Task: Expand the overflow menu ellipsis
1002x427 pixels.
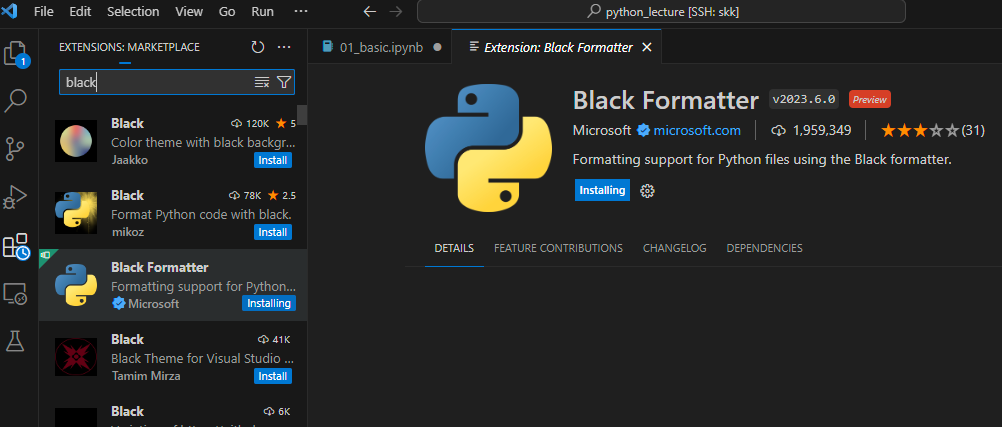Action: (x=300, y=12)
